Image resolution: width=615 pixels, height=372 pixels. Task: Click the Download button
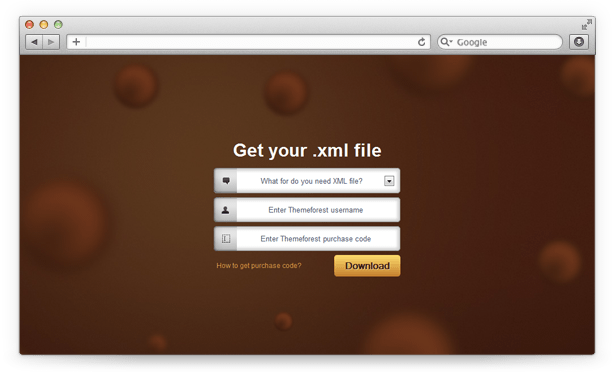[367, 266]
